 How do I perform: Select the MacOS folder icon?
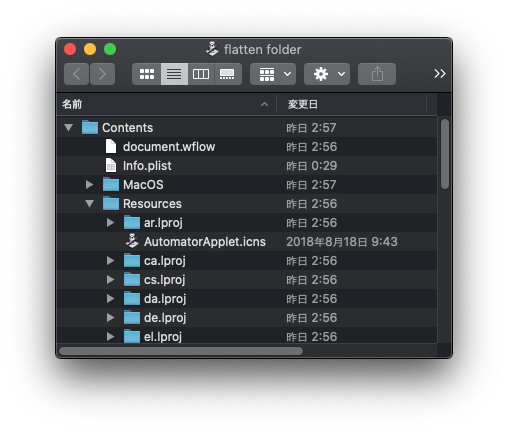pyautogui.click(x=111, y=184)
